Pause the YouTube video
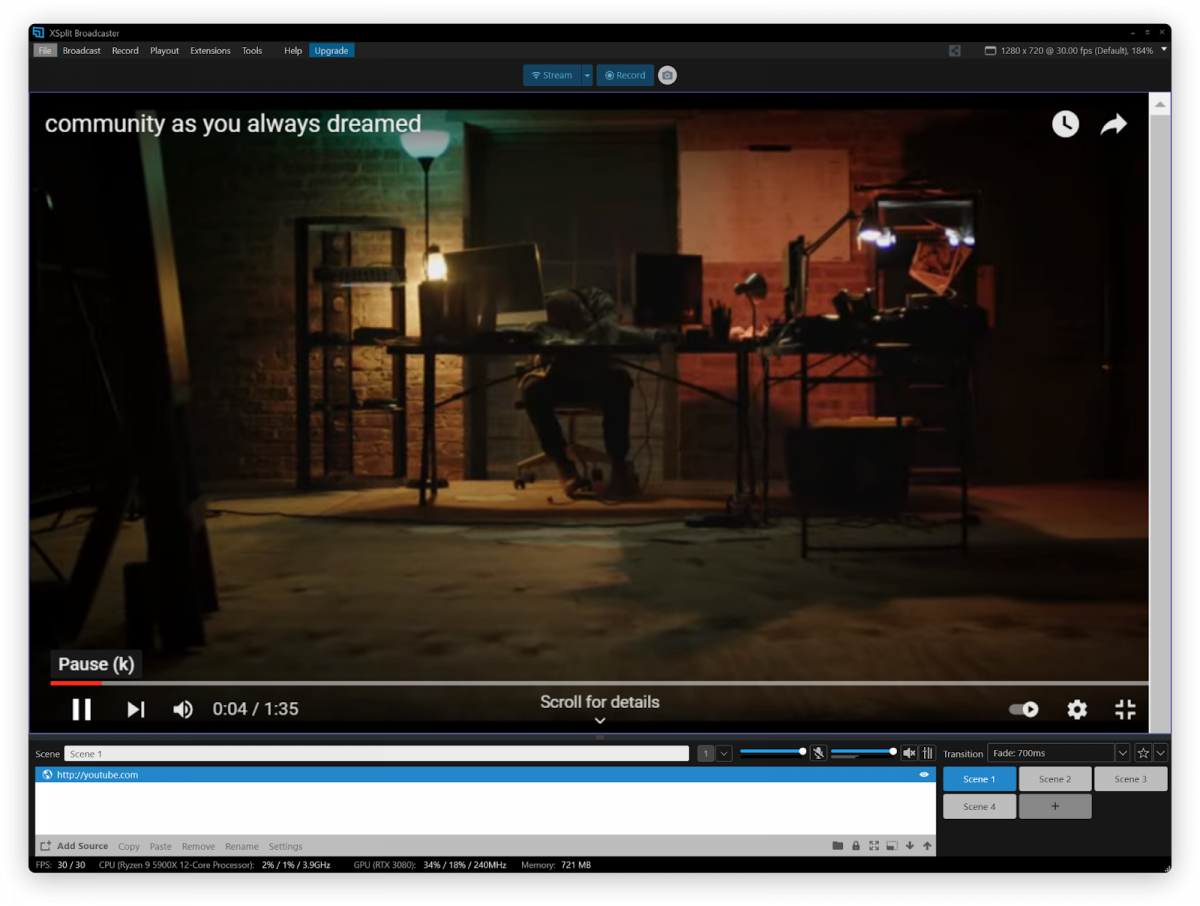Viewport: 1200px width, 906px height. tap(82, 709)
